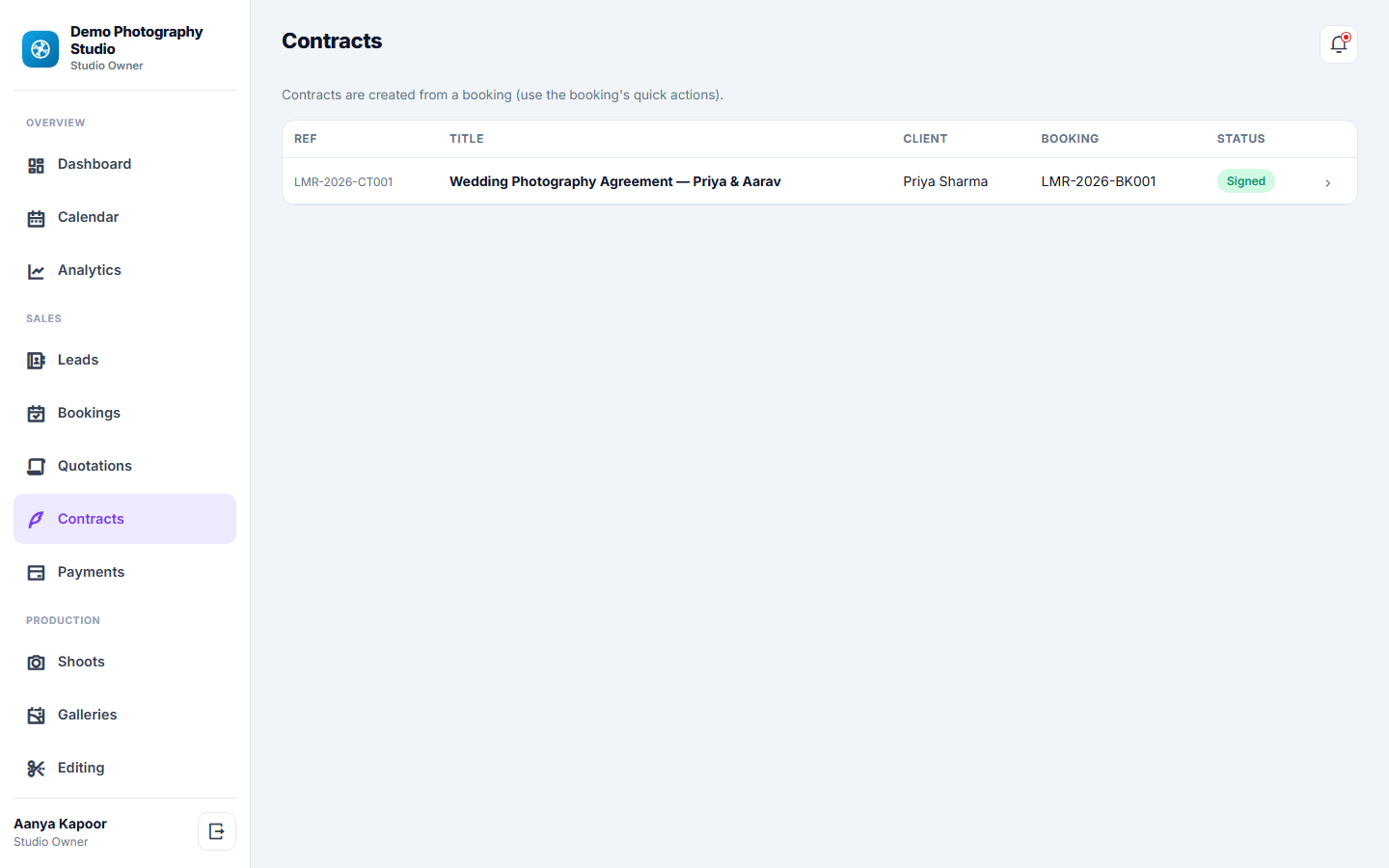
Task: Open the Calendar section
Action: 124,218
